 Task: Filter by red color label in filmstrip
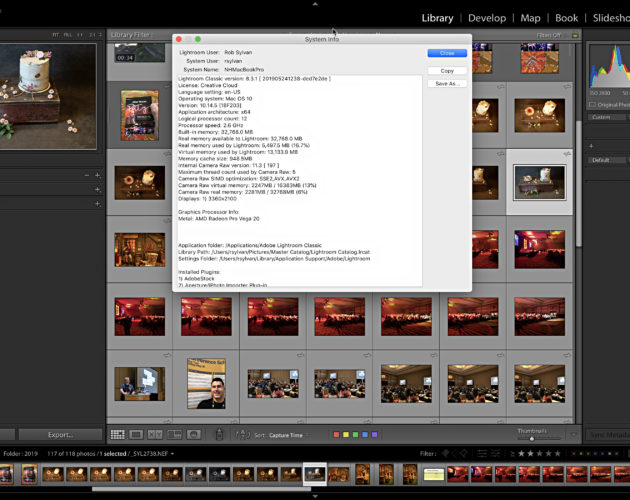[x=574, y=454]
